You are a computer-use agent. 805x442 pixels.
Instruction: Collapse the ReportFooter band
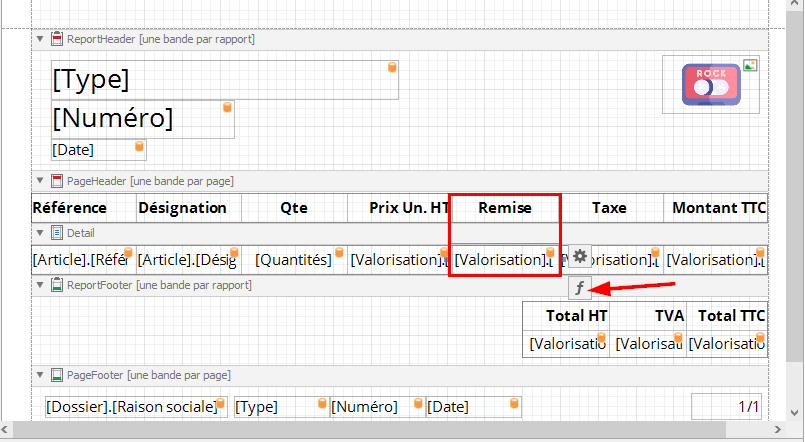(x=41, y=285)
